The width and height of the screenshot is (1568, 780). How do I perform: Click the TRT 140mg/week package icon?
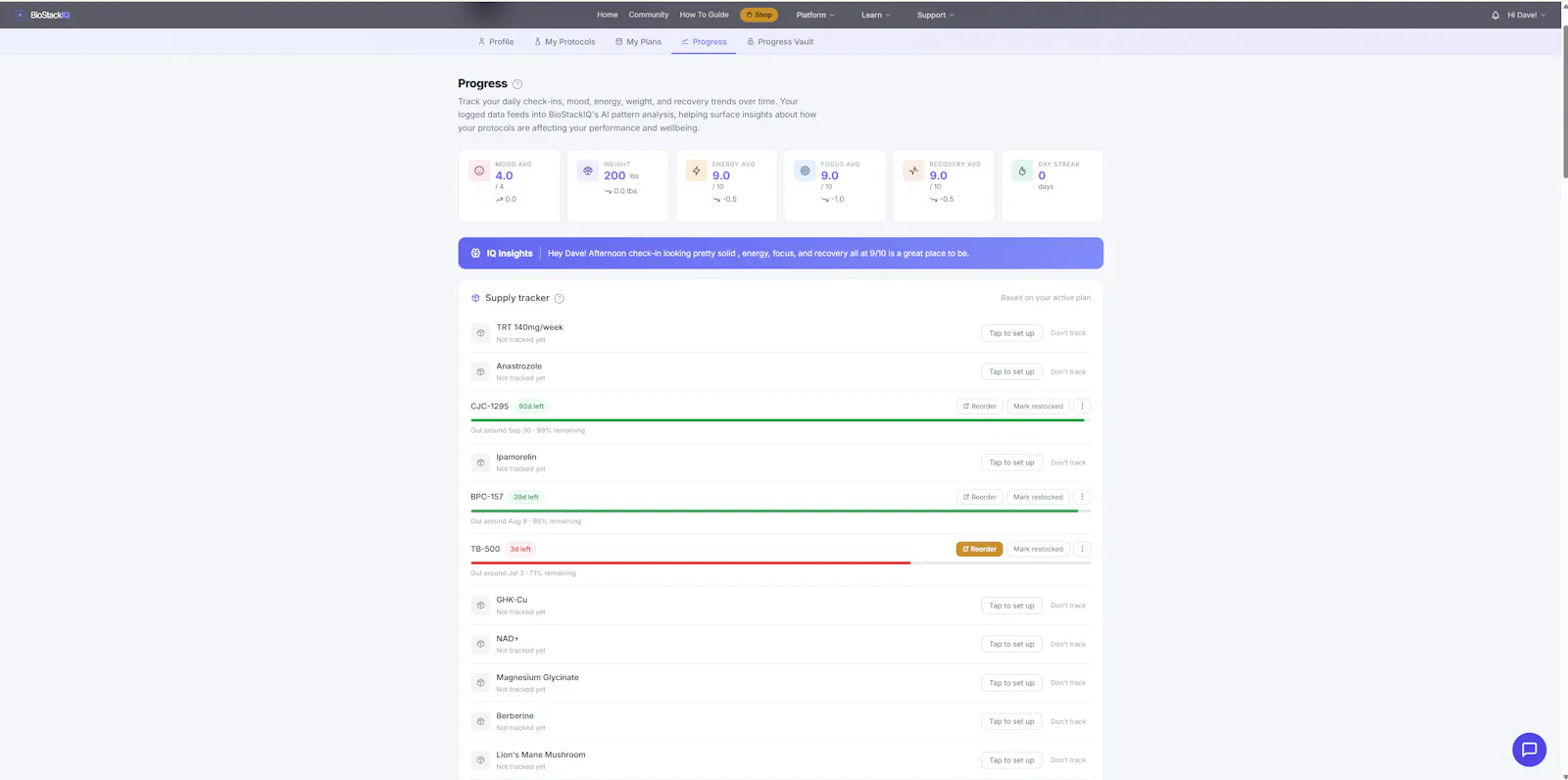pyautogui.click(x=480, y=333)
